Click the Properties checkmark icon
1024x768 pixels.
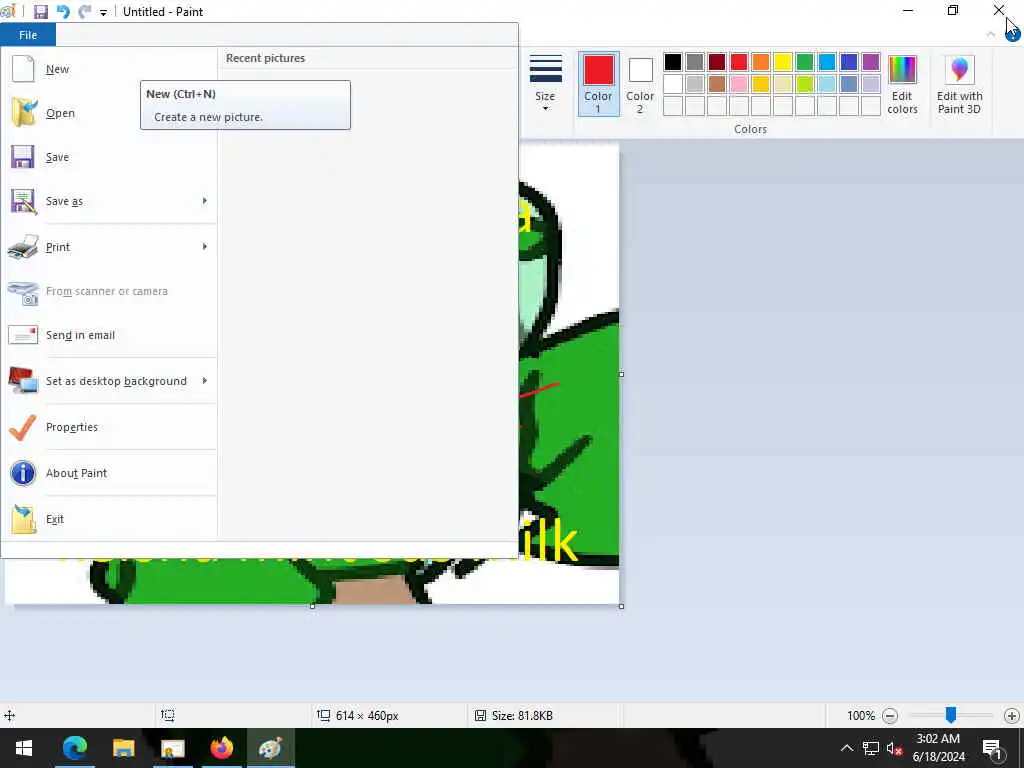click(23, 427)
